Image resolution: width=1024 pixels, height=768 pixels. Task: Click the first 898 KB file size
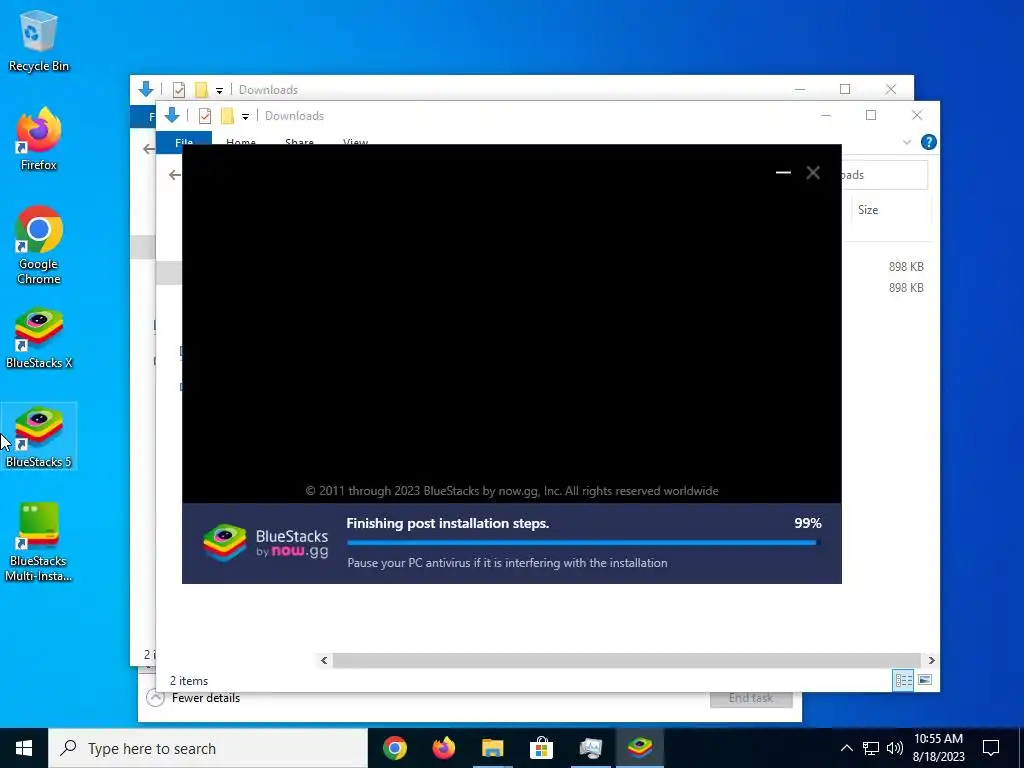tap(906, 266)
